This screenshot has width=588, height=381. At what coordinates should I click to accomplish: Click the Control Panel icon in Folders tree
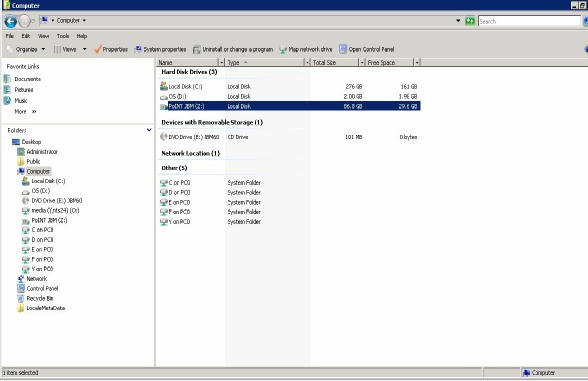pyautogui.click(x=21, y=288)
